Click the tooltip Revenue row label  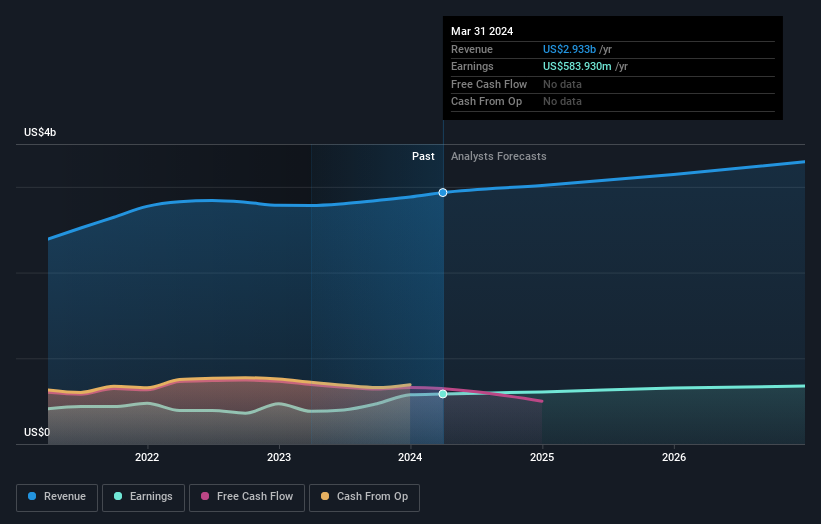pyautogui.click(x=472, y=49)
